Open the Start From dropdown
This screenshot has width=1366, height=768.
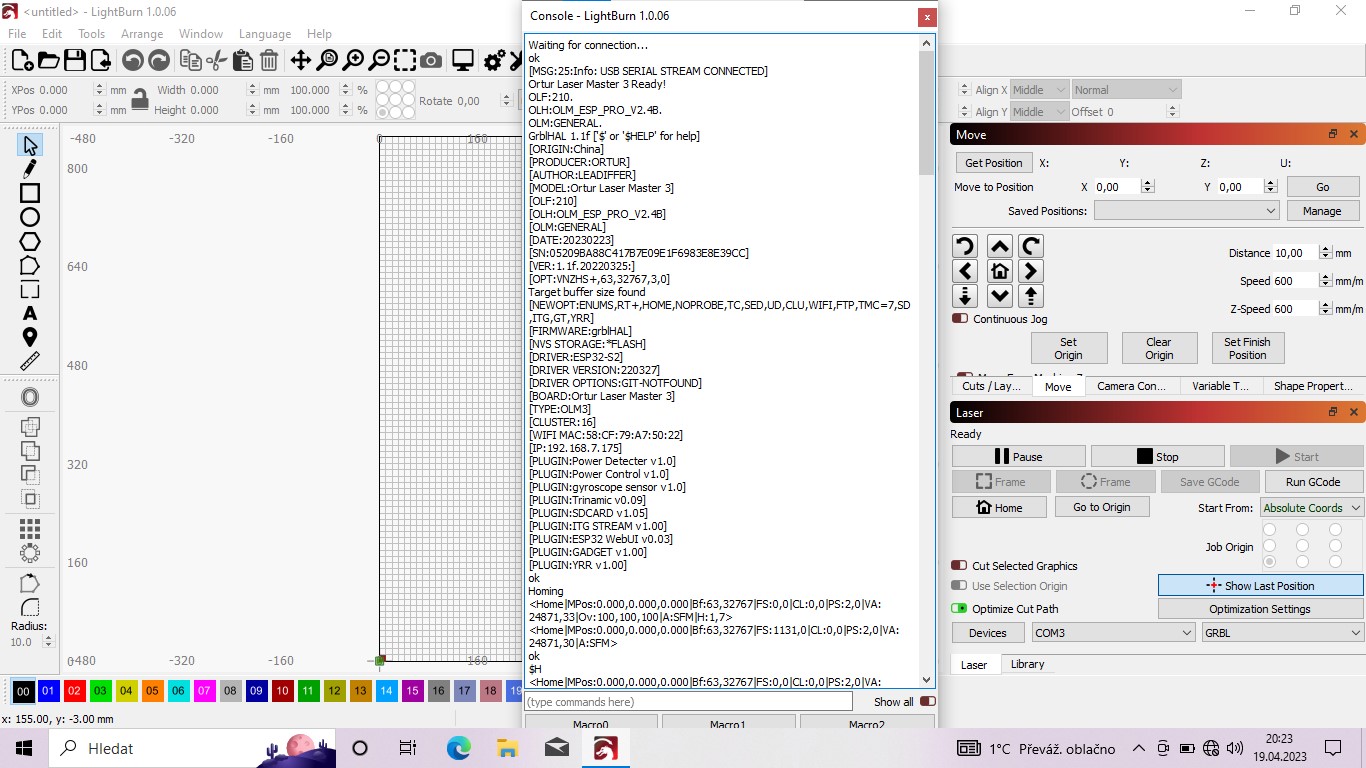point(1311,508)
